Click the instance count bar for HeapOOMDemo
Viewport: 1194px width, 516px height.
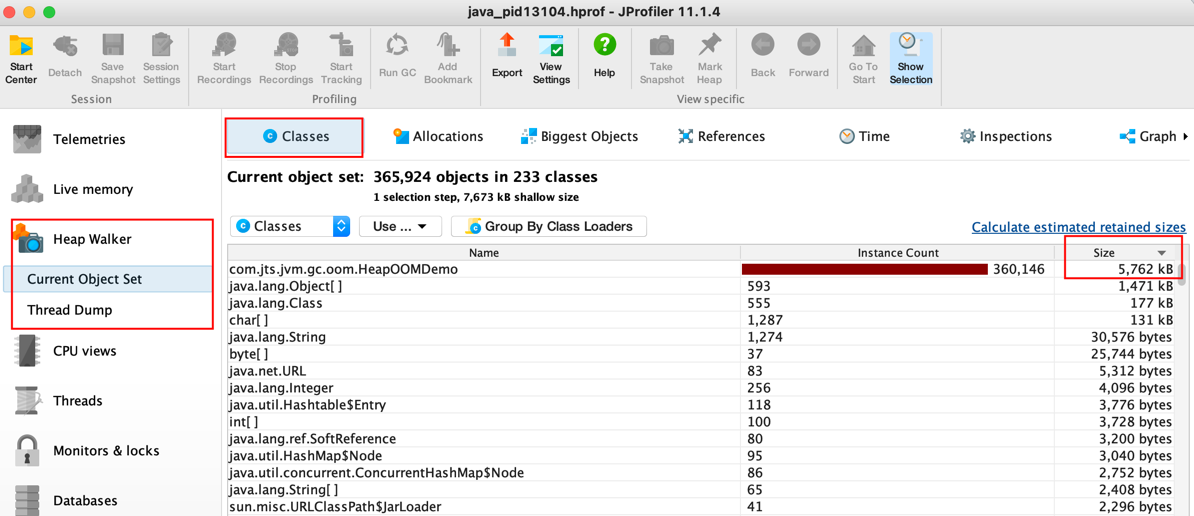(865, 269)
